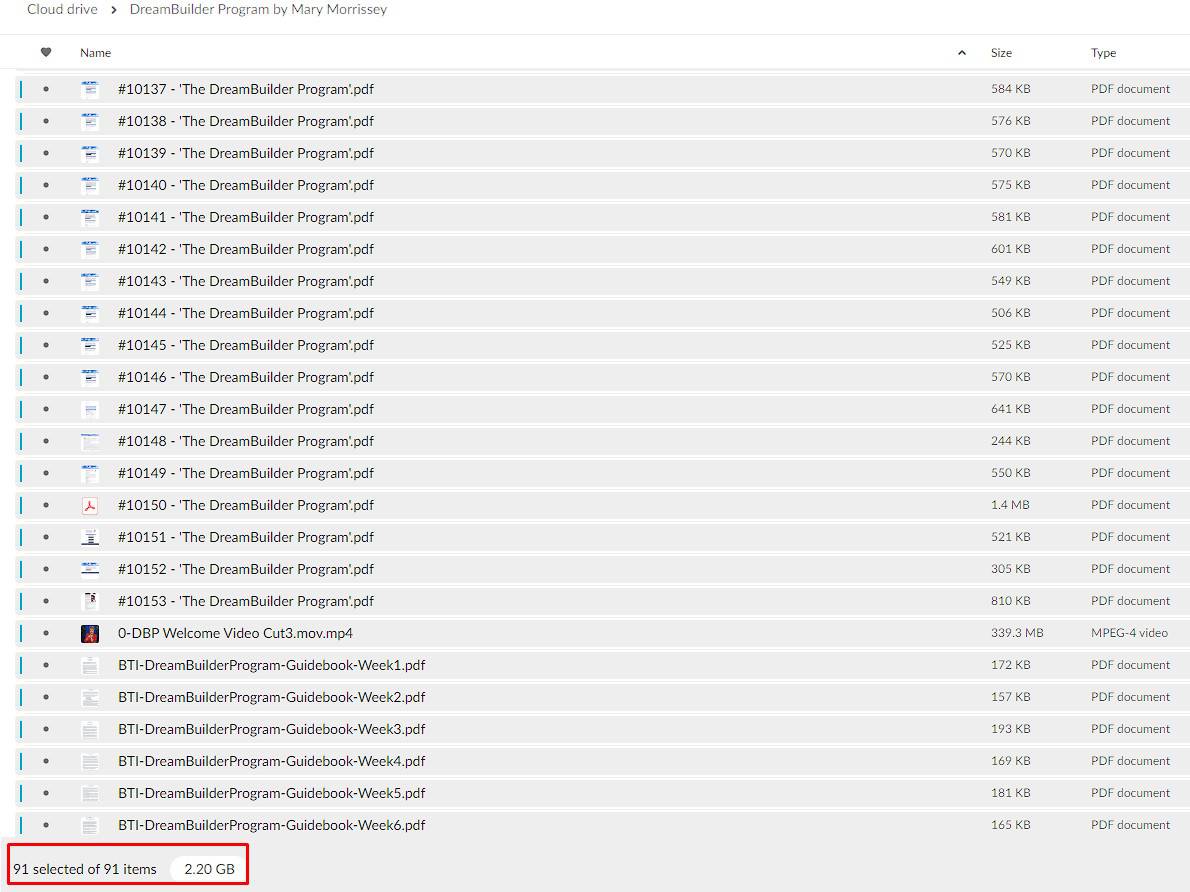Click the "575 KB" size of #10140

pos(1011,184)
